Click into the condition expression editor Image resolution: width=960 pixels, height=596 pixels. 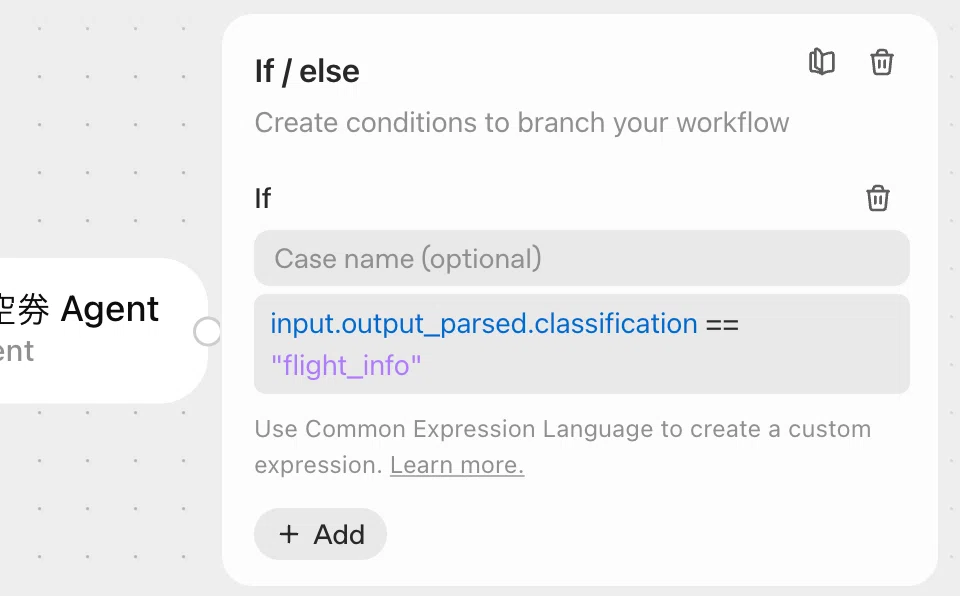(x=582, y=344)
